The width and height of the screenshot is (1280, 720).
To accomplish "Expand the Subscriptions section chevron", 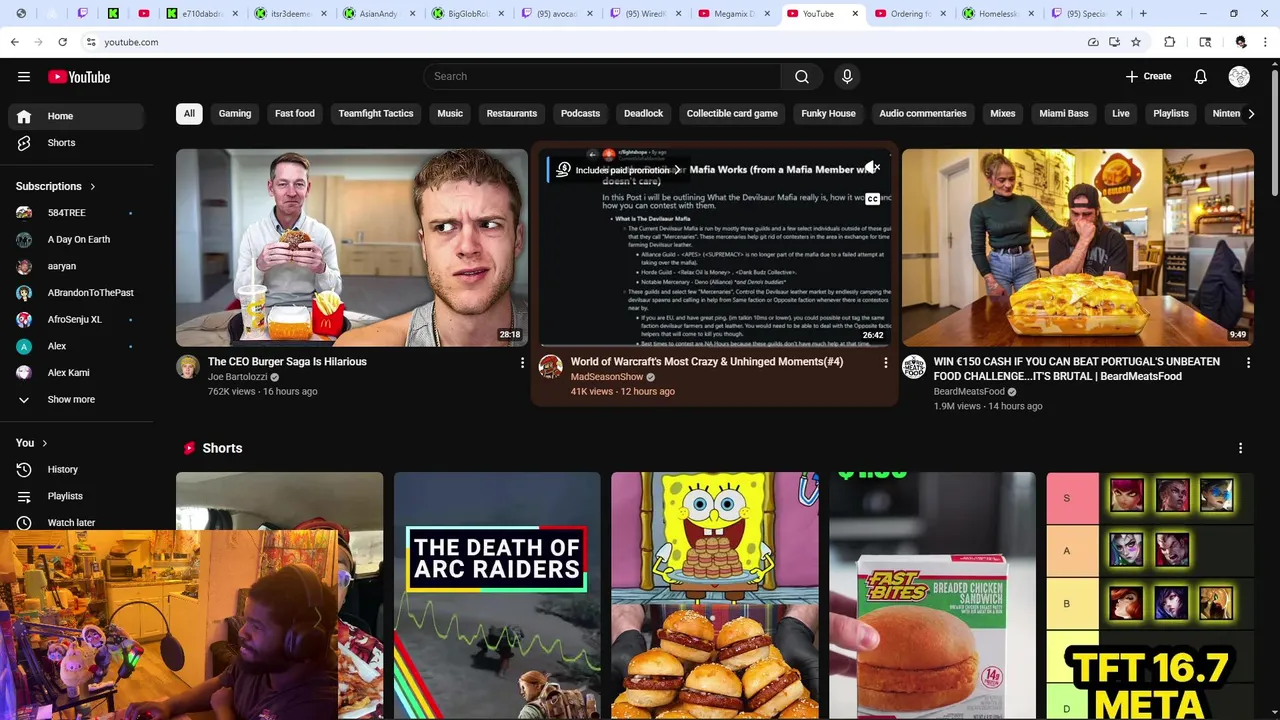I will click(93, 186).
